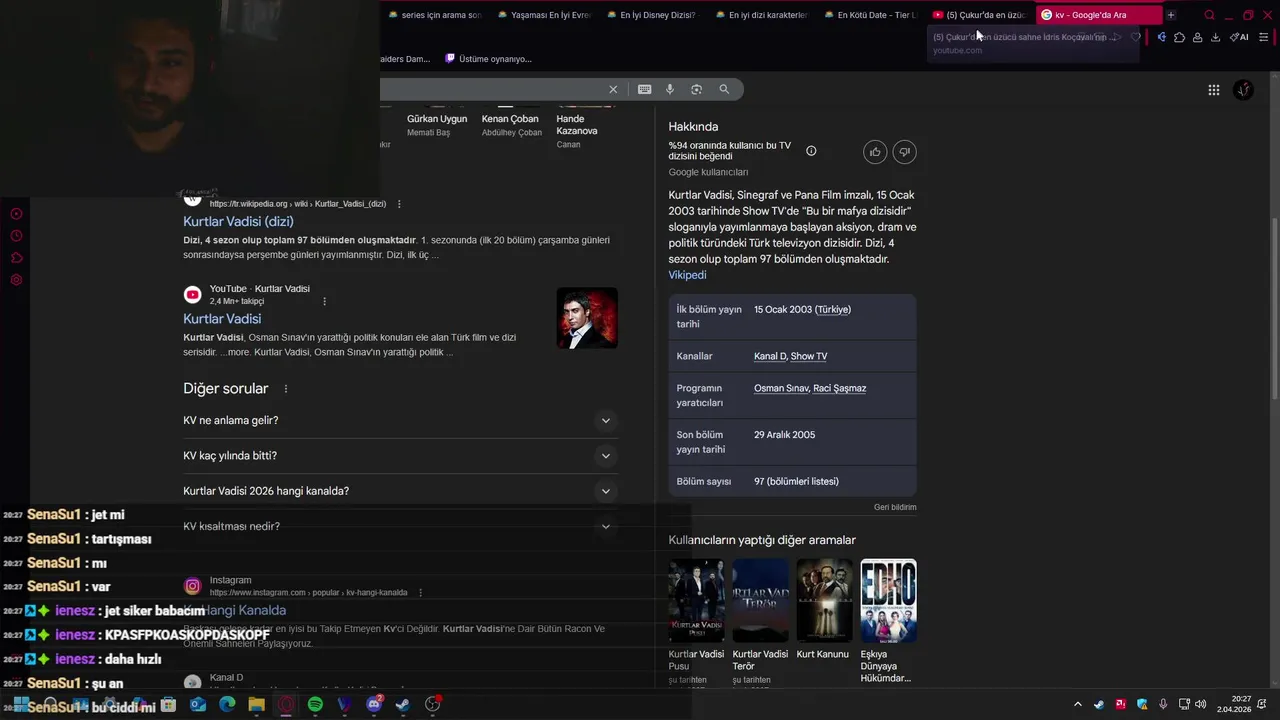
Task: Open the Kanal D link in Kanallar
Action: tap(769, 356)
